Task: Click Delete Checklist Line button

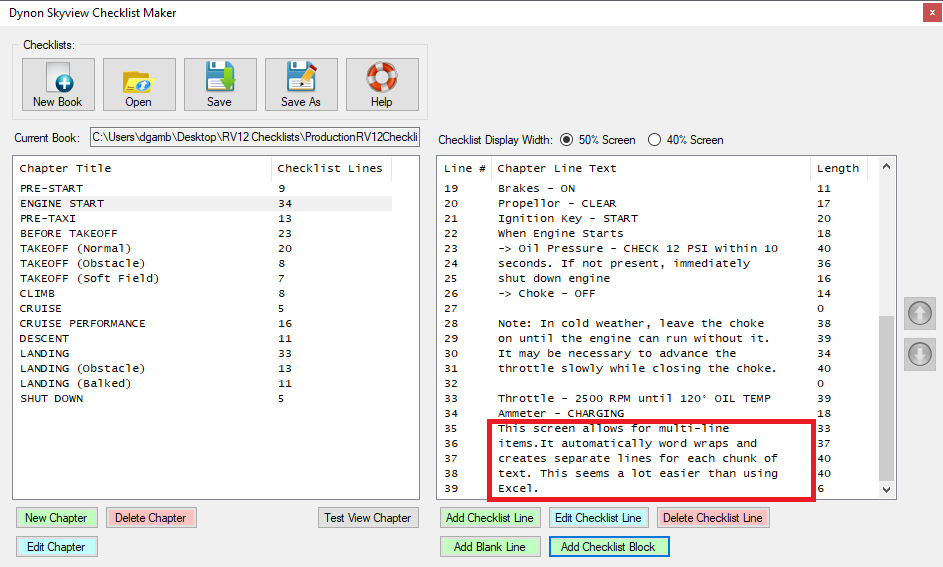Action: click(713, 518)
